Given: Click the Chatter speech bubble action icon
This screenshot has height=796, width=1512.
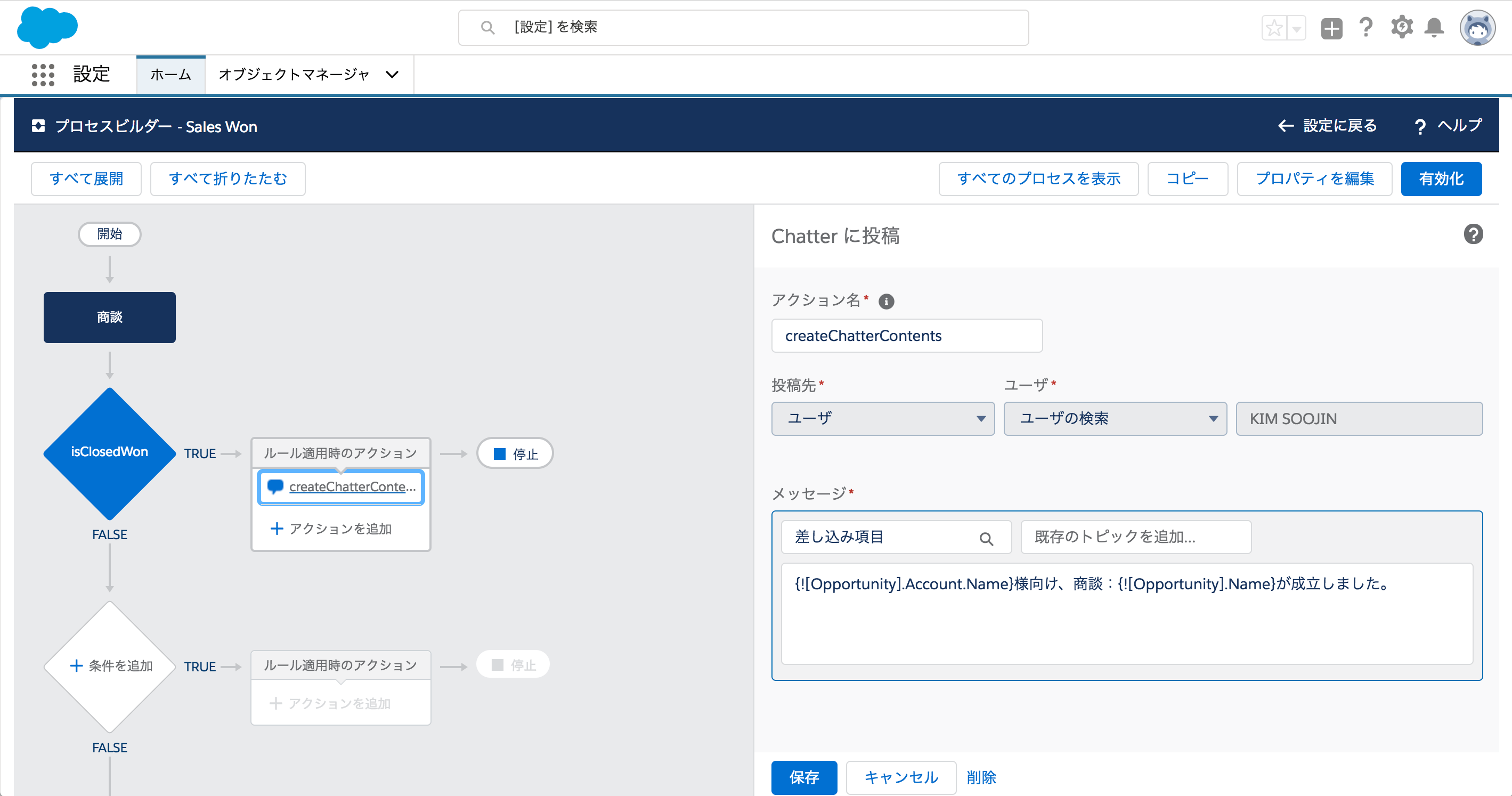Looking at the screenshot, I should tap(275, 486).
